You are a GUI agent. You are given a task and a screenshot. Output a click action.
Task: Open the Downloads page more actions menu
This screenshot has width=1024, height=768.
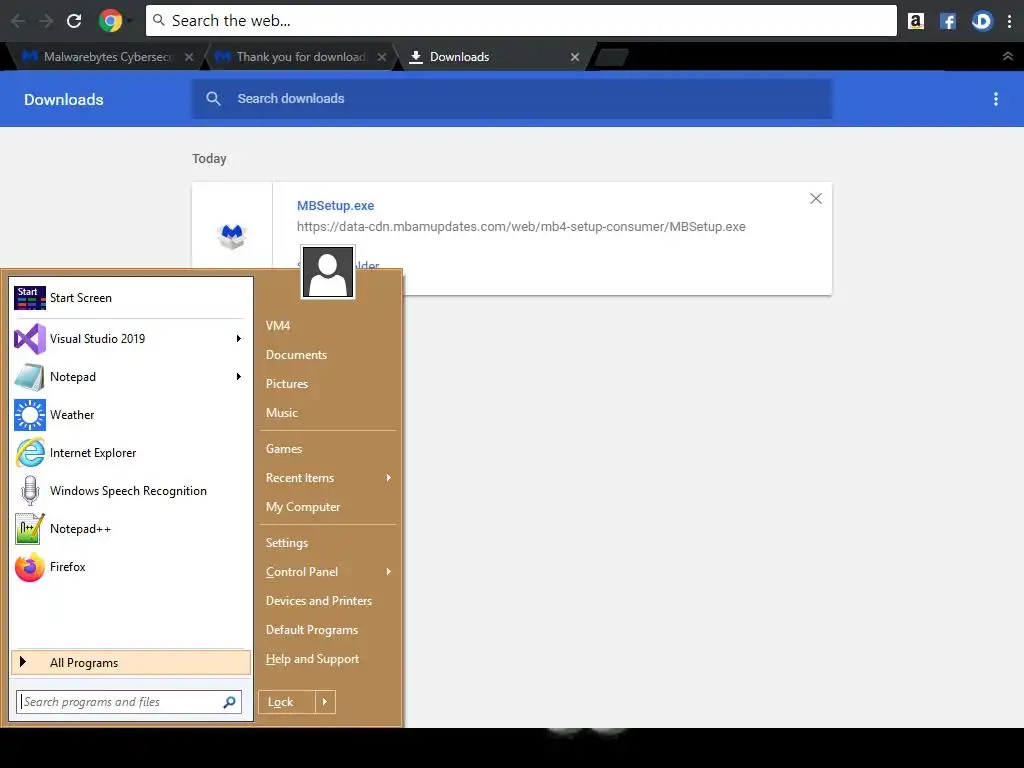click(995, 99)
